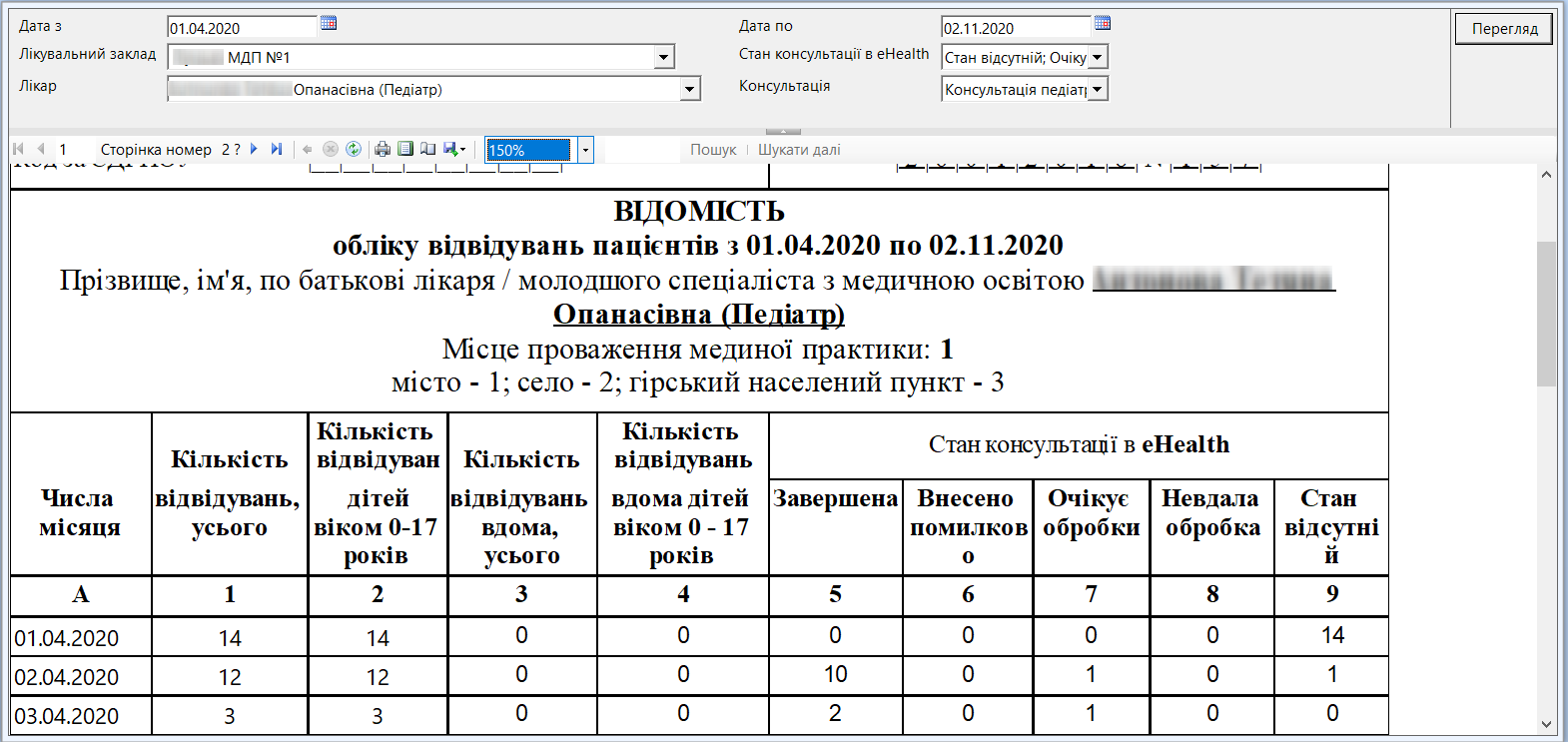Click the 'ВІДОМІСТЬ' report title
Screen dimensions: 1568x742
click(x=699, y=212)
